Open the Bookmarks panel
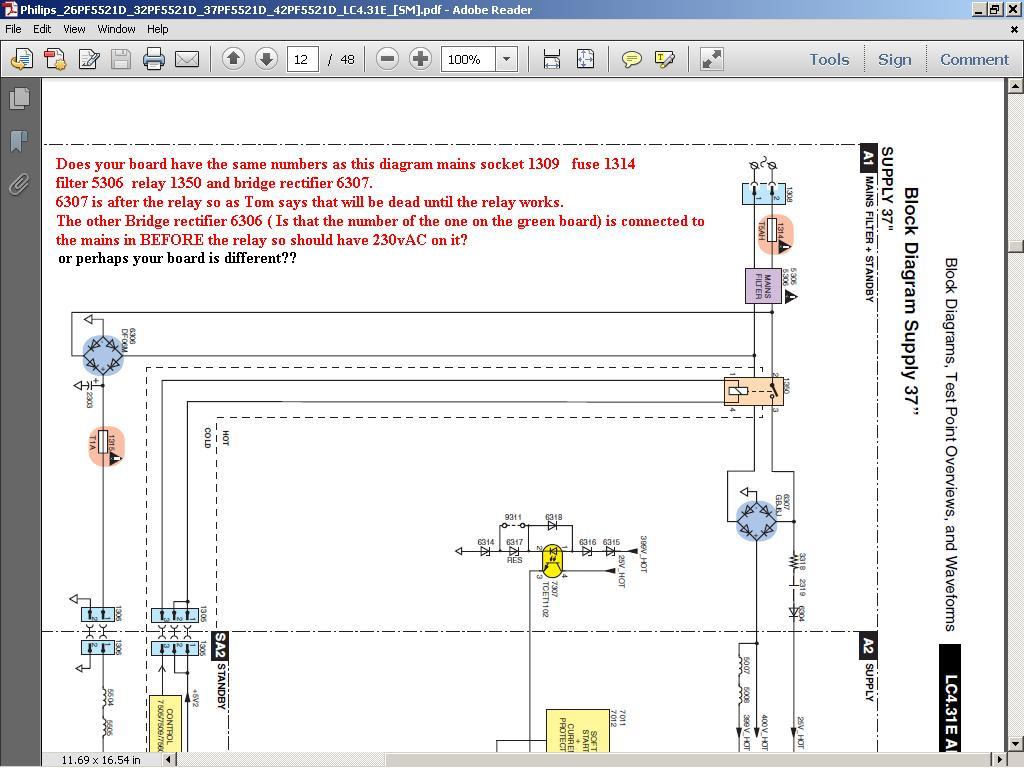The height and width of the screenshot is (768, 1024). tap(20, 140)
